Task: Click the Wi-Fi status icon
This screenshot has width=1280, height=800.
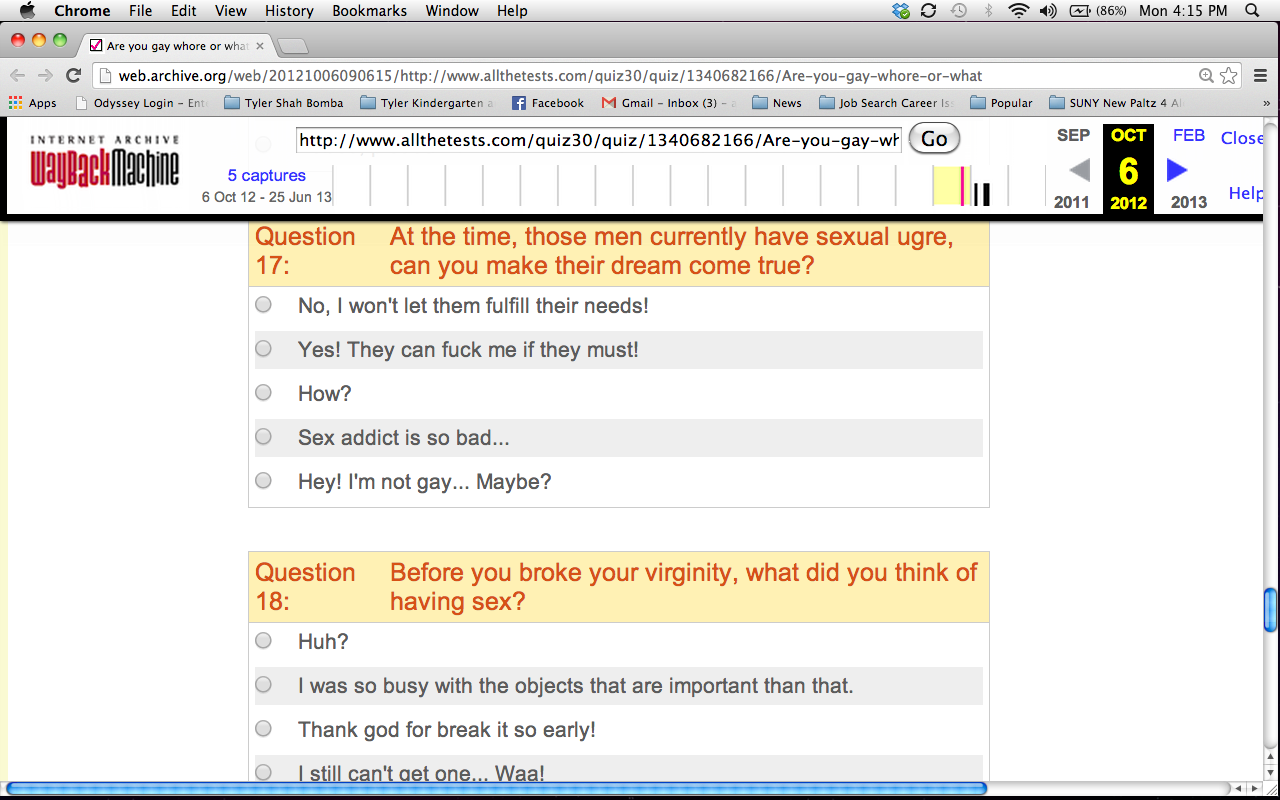Action: click(x=1018, y=11)
